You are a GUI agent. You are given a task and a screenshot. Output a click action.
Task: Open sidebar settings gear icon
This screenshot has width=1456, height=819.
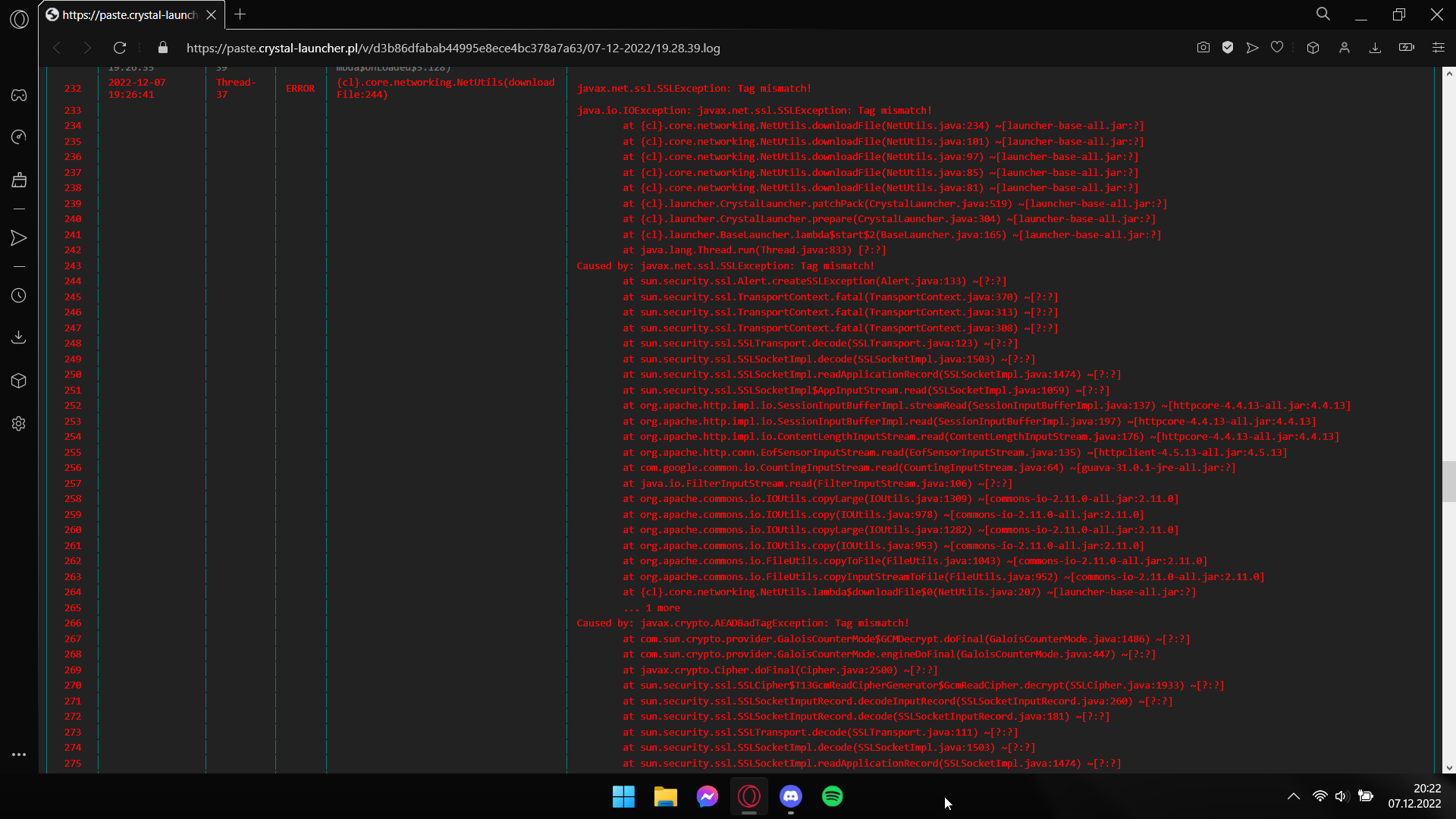tap(19, 424)
